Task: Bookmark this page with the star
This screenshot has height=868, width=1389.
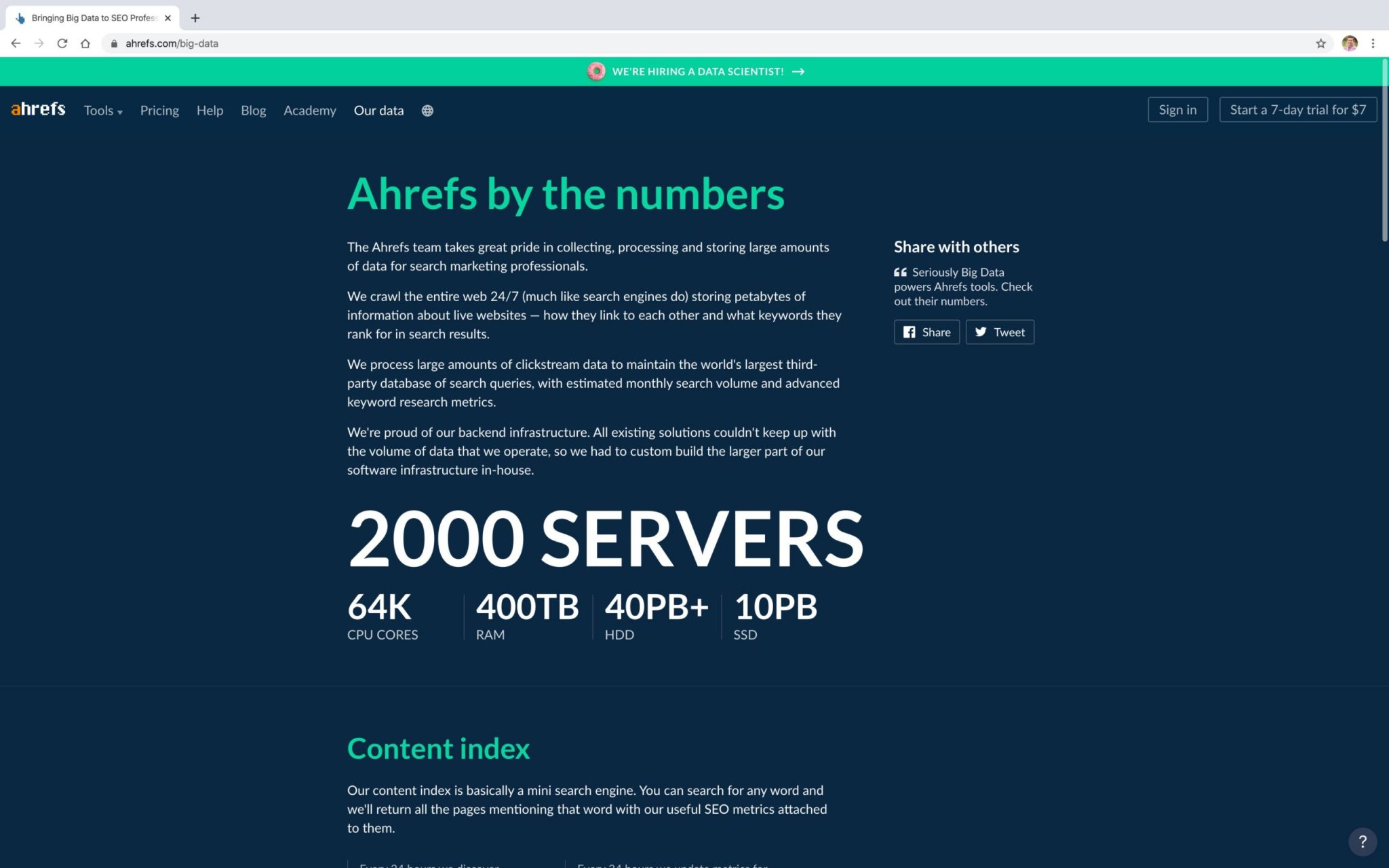Action: [x=1320, y=43]
